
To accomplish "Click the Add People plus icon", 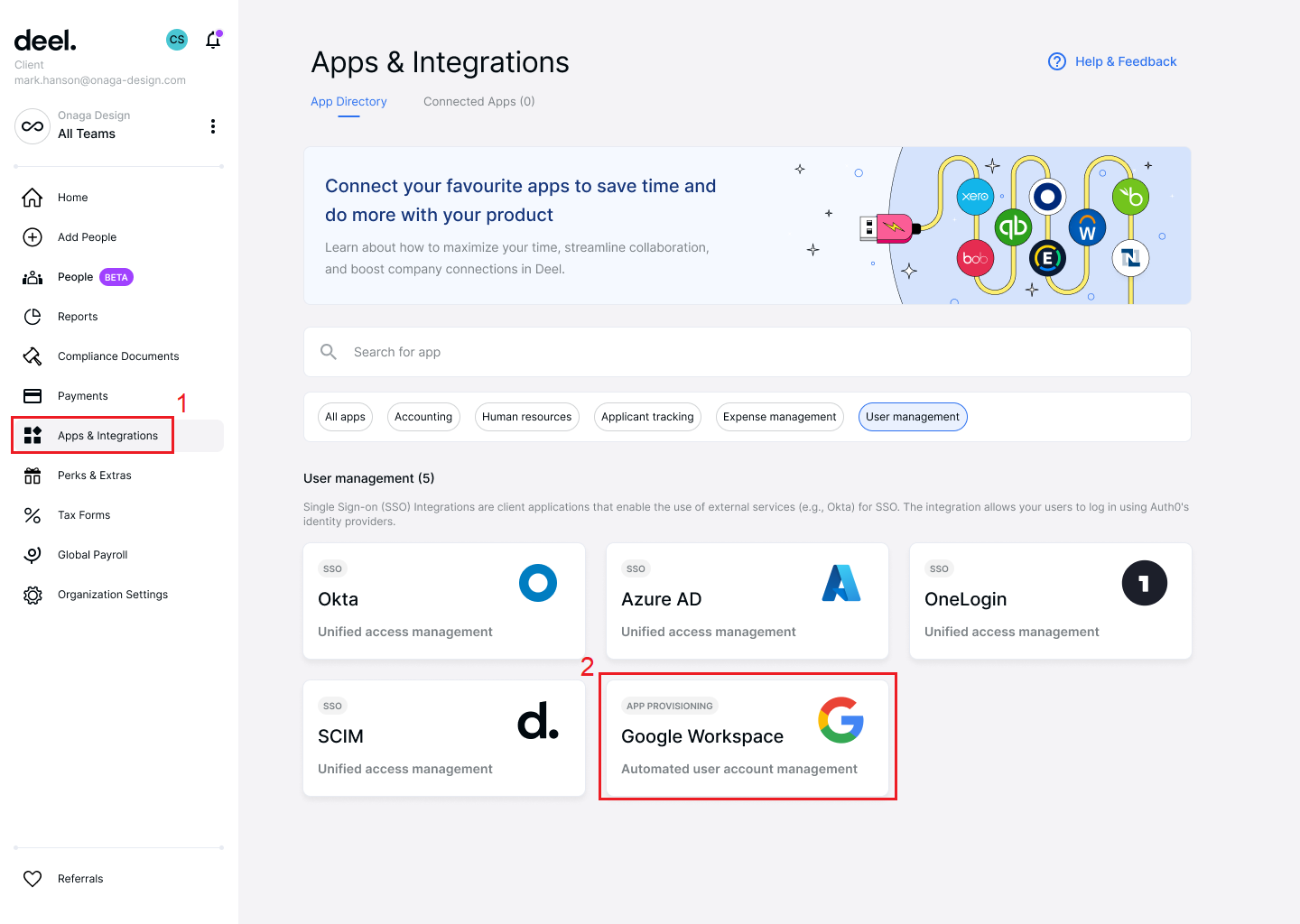I will click(x=32, y=237).
